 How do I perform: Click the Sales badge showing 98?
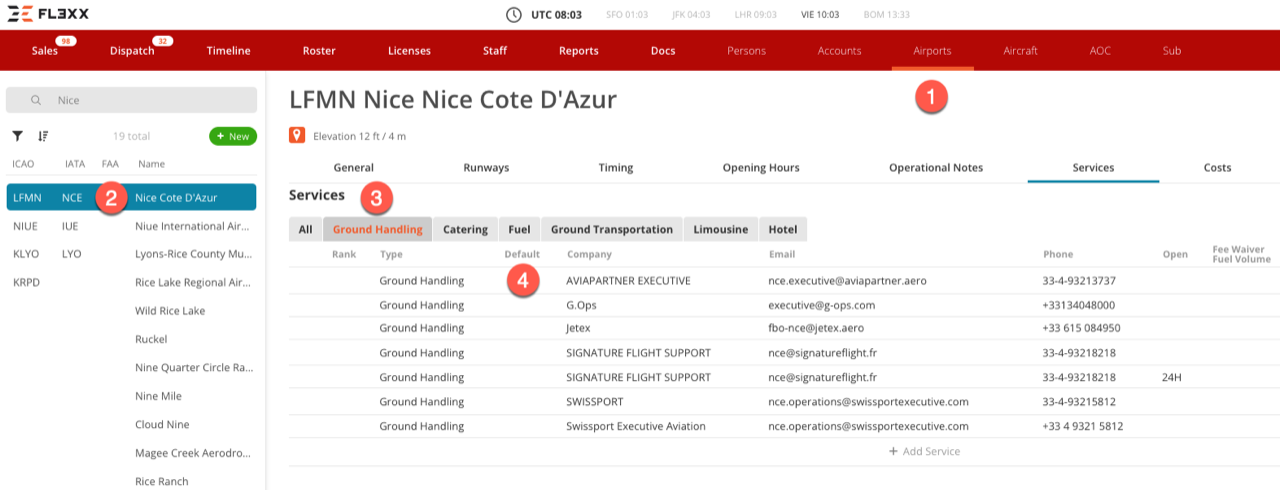pyautogui.click(x=66, y=41)
